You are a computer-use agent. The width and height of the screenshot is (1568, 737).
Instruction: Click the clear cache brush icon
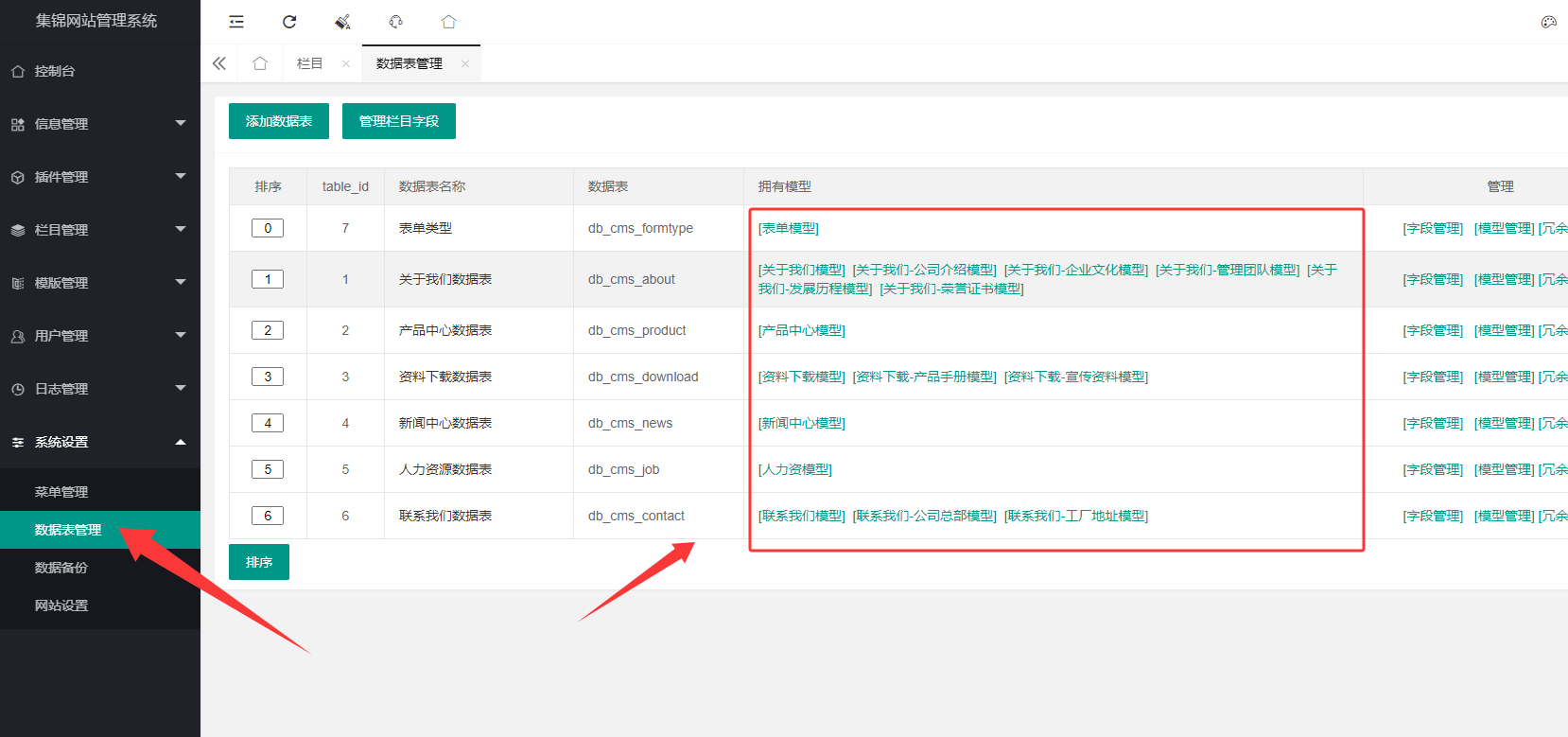pos(342,22)
